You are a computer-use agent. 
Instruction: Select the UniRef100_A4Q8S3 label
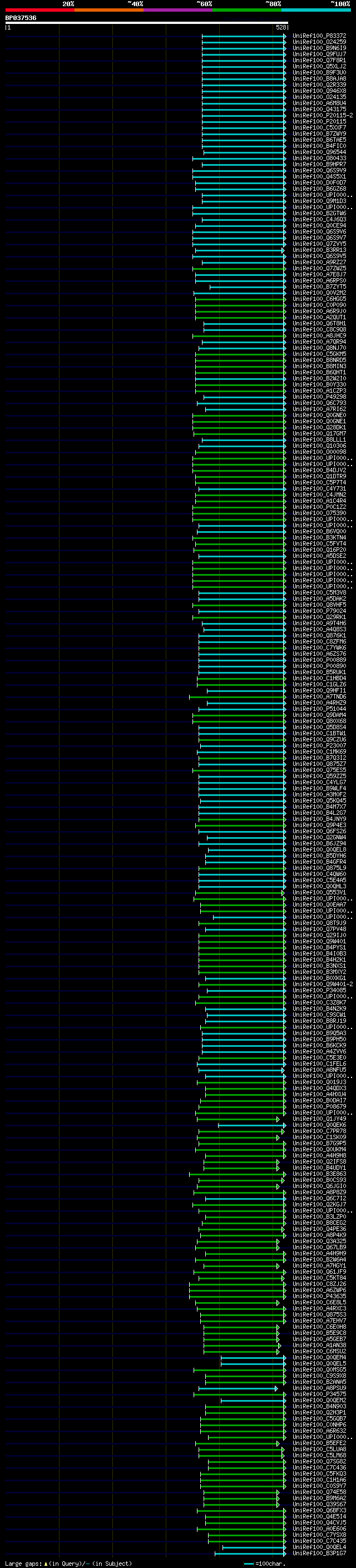[x=319, y=630]
